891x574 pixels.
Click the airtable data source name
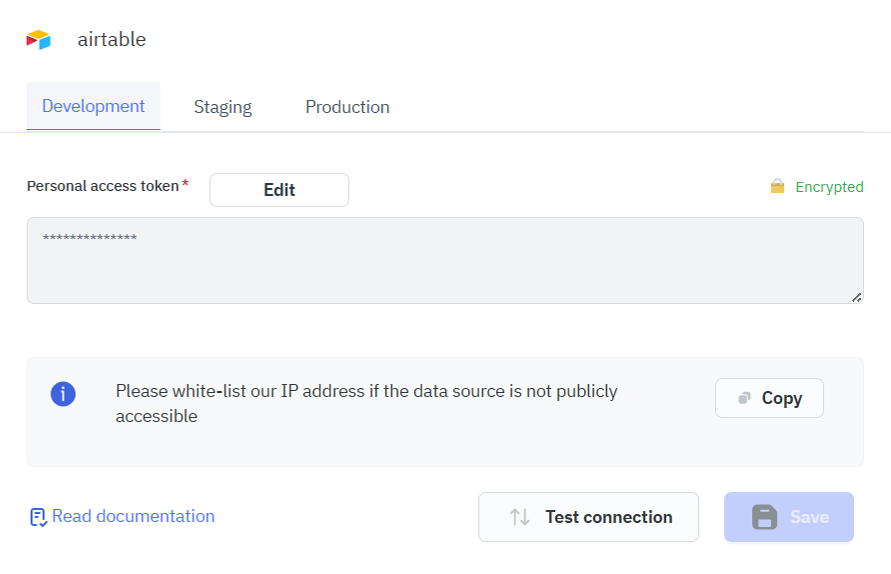click(x=112, y=40)
